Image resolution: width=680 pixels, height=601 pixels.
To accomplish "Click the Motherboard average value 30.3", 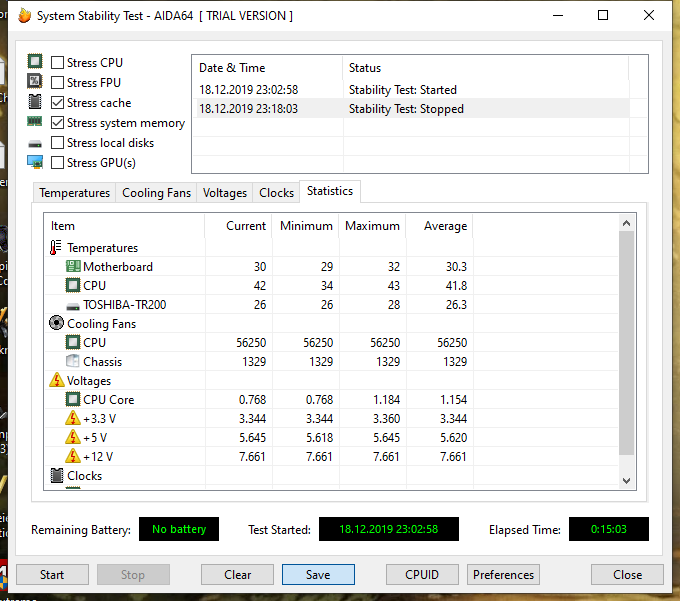I will pyautogui.click(x=456, y=267).
